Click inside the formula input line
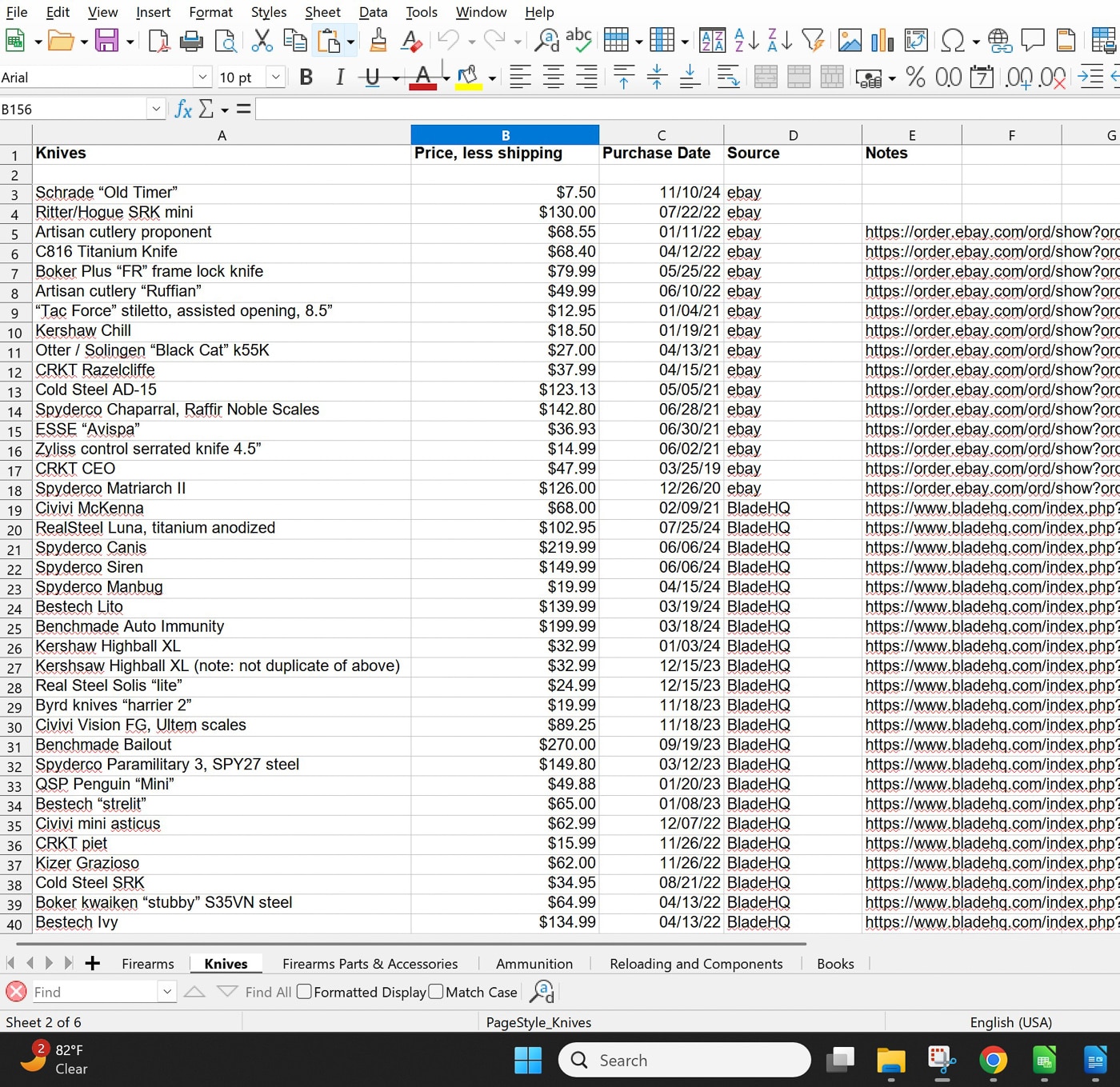Screen dimensions: 1120x1087 pyautogui.click(x=560, y=108)
